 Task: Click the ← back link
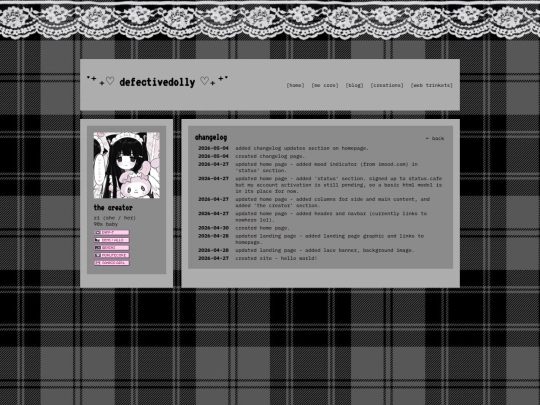(435, 138)
